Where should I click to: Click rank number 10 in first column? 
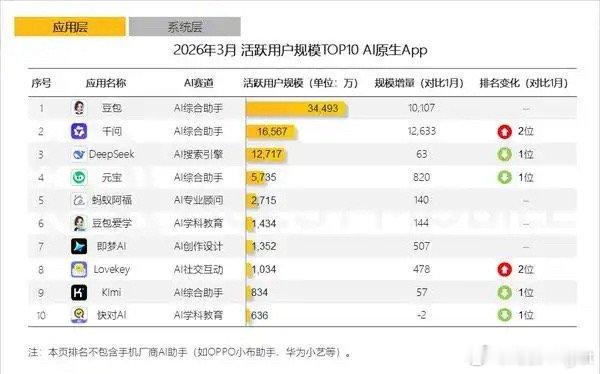click(41, 315)
